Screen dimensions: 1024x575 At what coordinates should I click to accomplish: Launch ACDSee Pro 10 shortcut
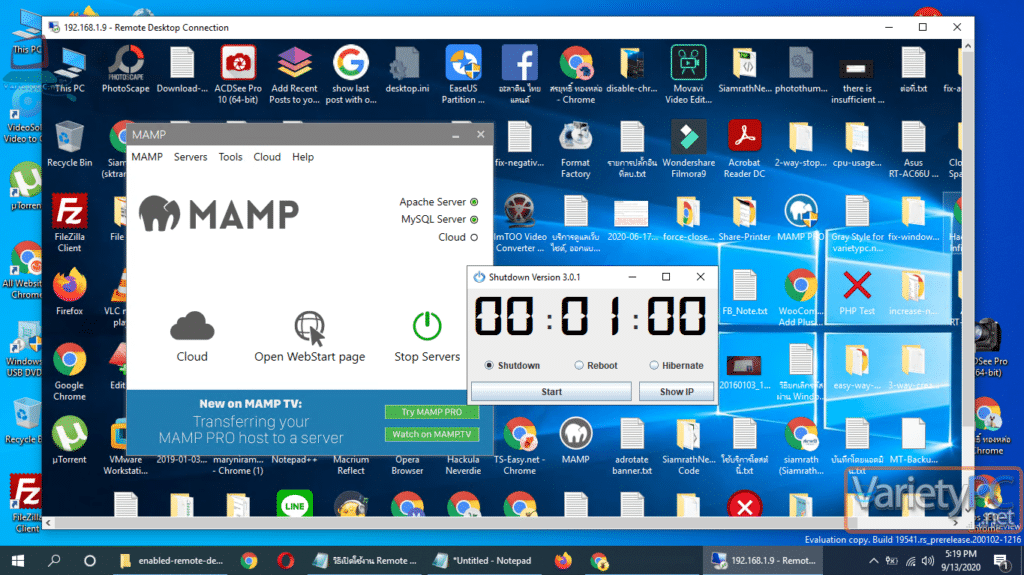tap(238, 74)
